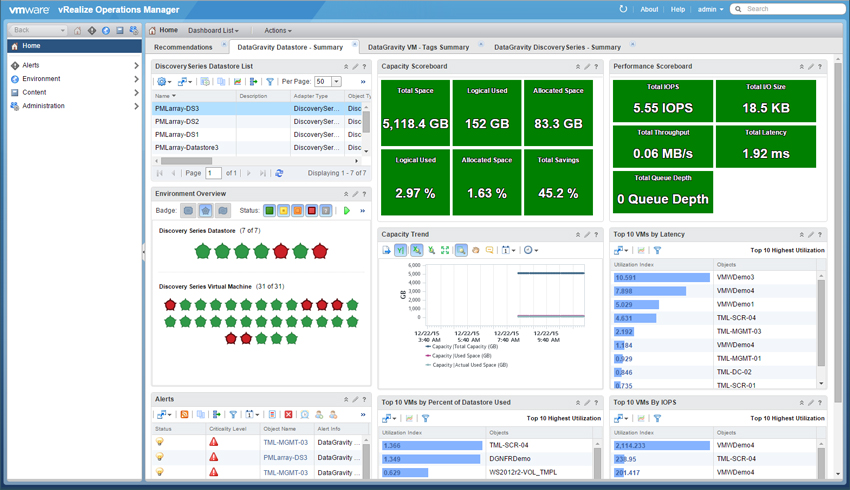This screenshot has height=490, width=850.
Task: Toggle the third Badge button in Environment Overview
Action: 223,210
